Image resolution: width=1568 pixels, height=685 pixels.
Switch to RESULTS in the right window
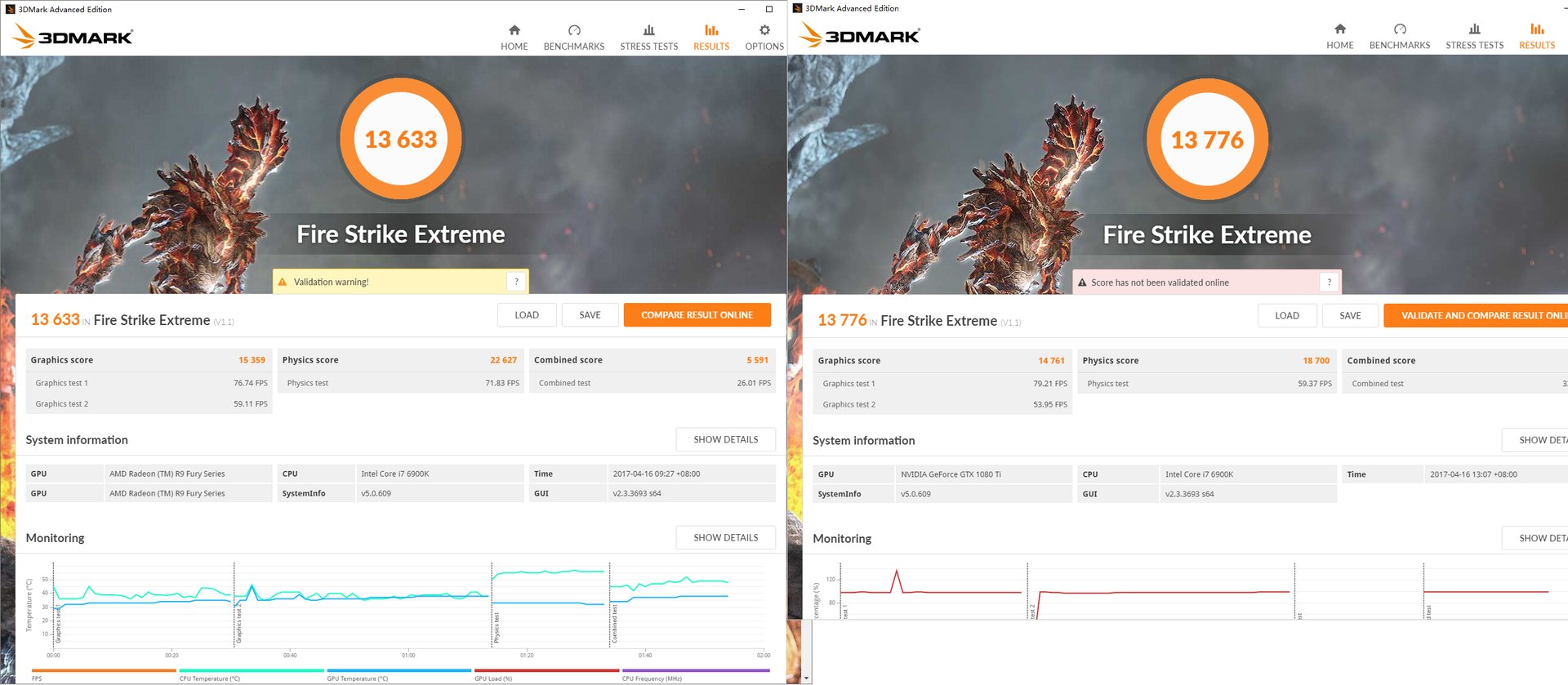pos(1537,37)
